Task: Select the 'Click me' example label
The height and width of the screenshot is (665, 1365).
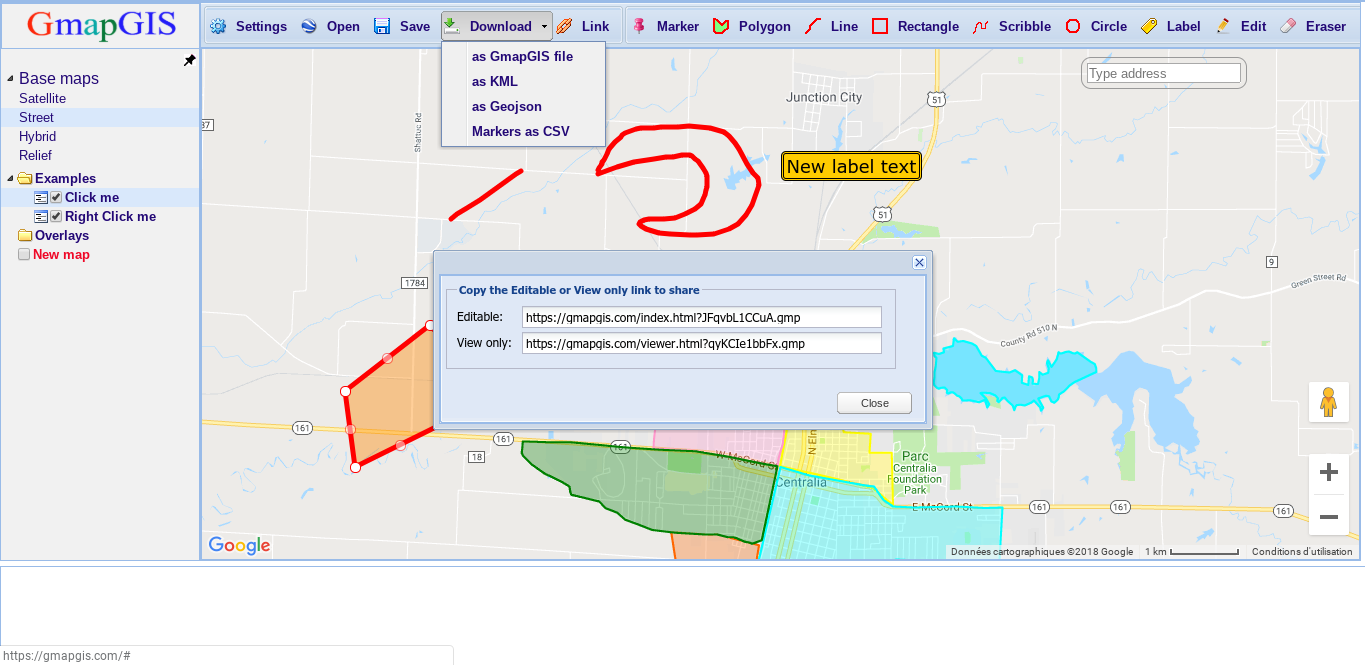Action: 92,198
